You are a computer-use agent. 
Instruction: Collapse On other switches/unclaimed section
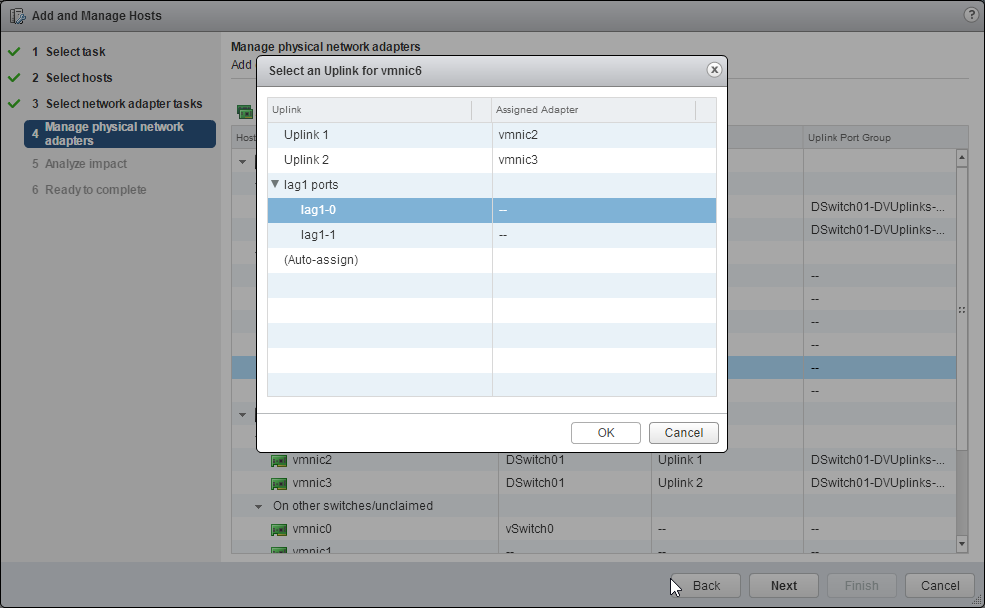coord(259,506)
